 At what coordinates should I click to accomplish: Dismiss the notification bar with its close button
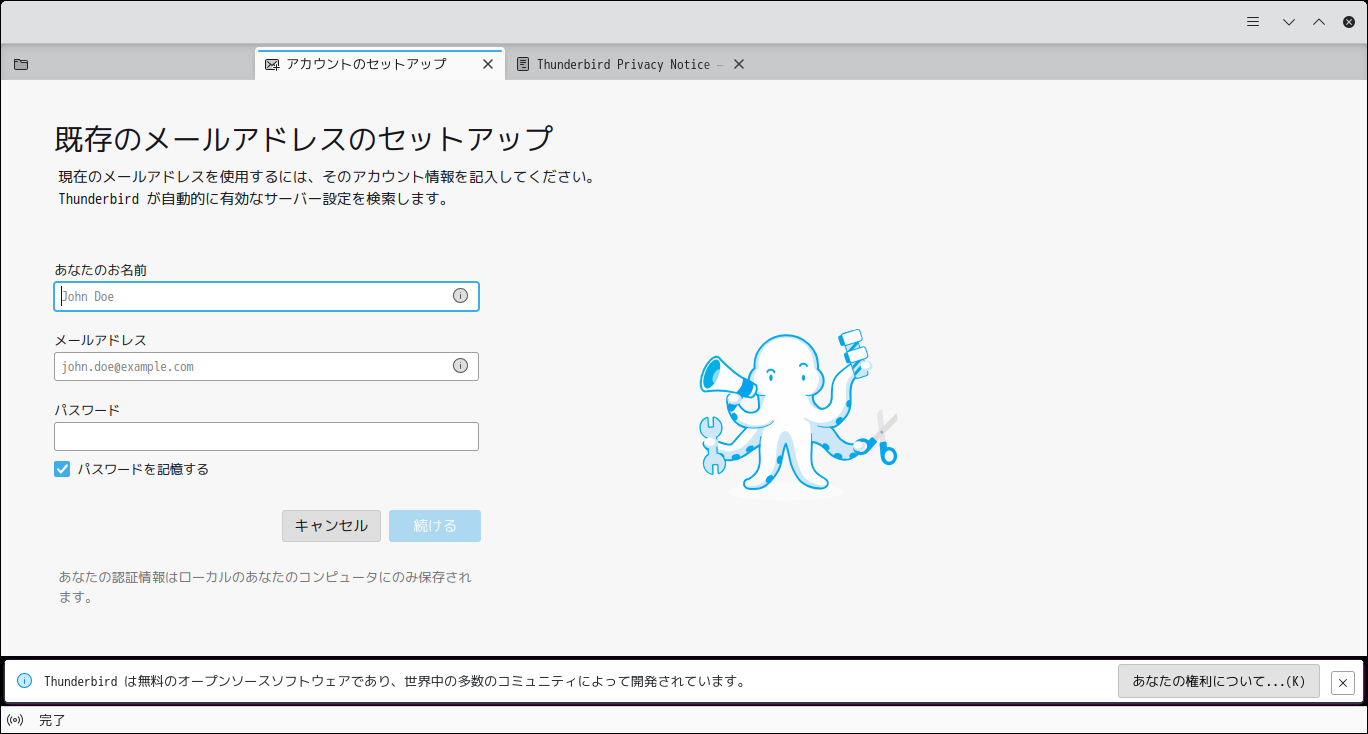point(1343,681)
